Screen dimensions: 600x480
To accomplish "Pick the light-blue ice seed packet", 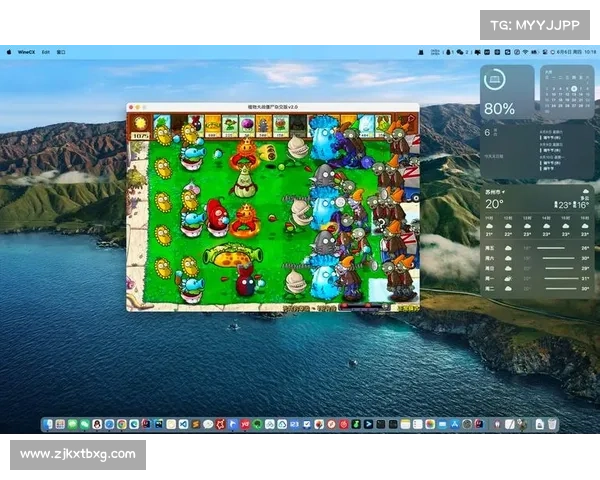I will 366,126.
